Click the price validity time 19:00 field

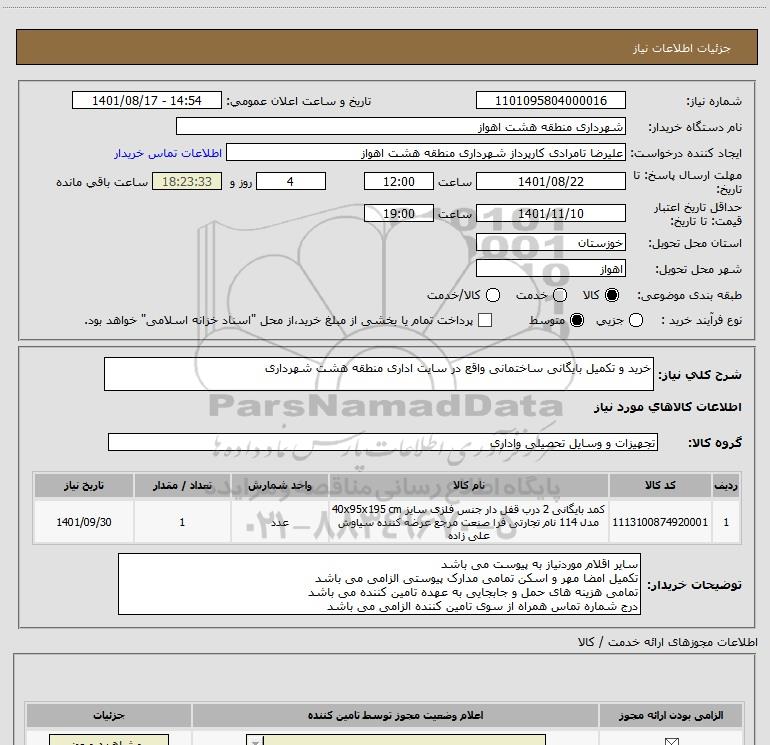pos(399,214)
